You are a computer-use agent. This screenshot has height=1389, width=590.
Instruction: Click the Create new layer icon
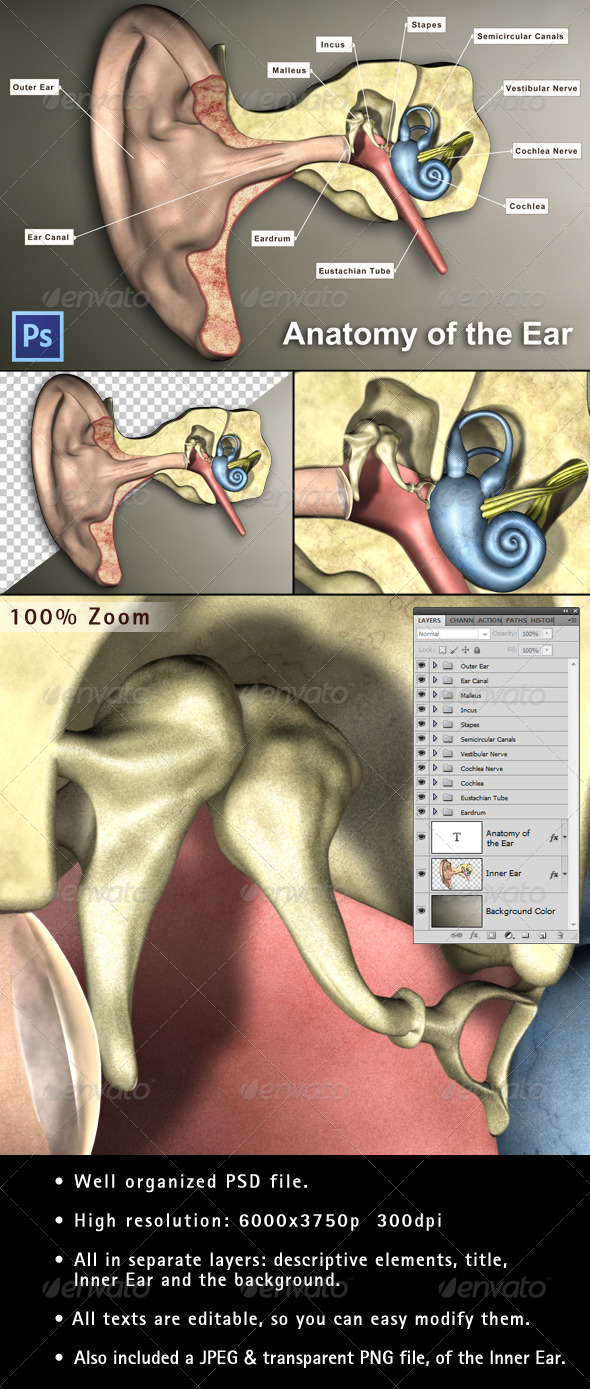point(542,935)
